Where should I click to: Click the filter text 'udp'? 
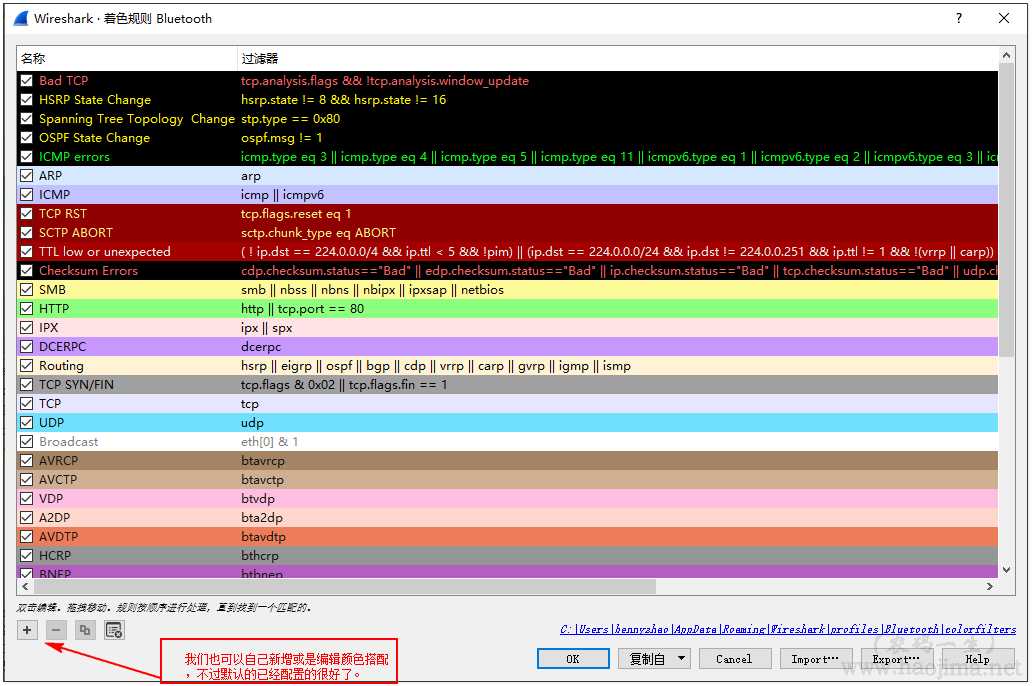point(252,423)
